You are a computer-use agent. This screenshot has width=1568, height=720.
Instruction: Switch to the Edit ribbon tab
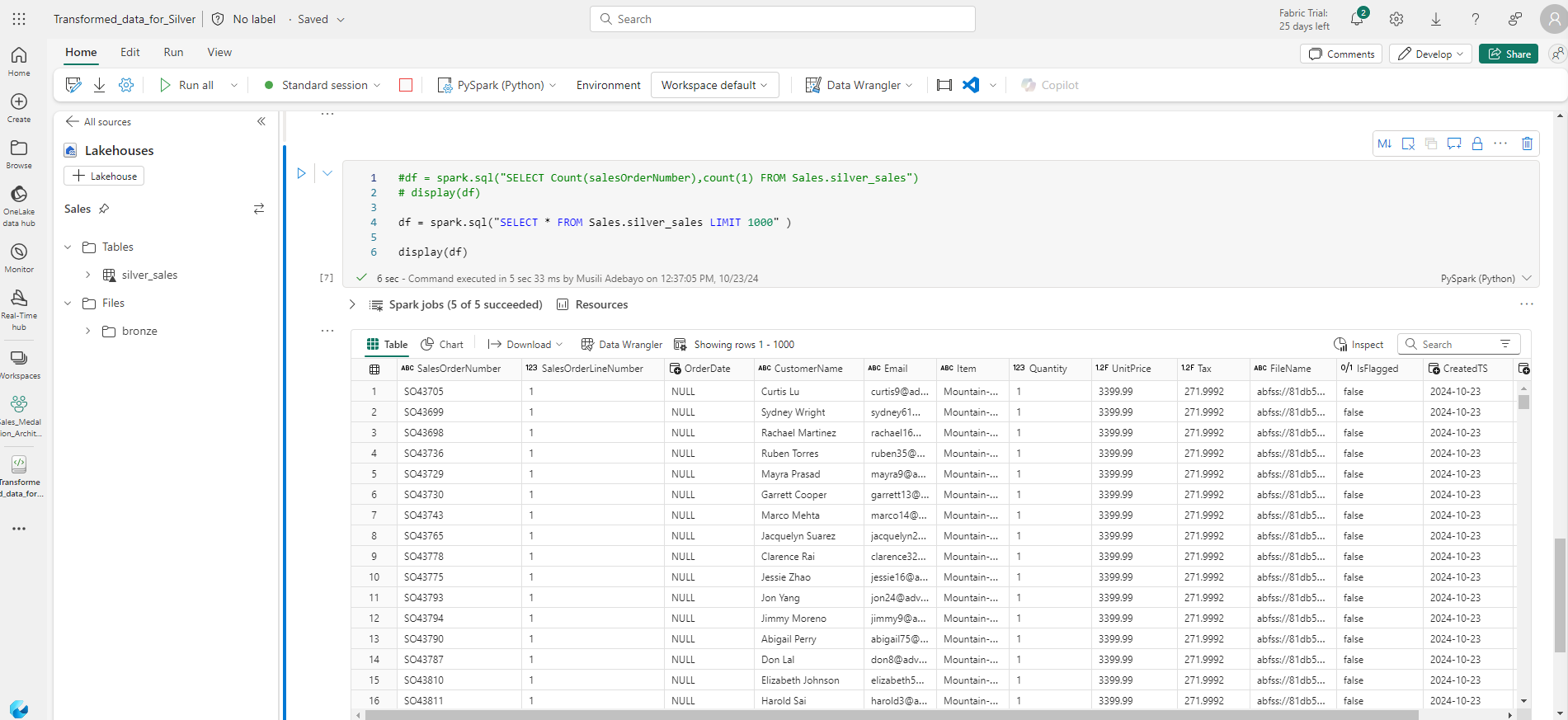coord(130,52)
